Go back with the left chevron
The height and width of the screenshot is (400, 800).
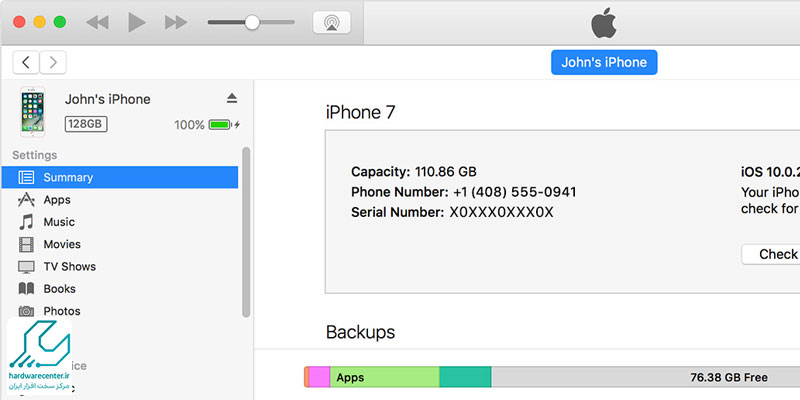[26, 62]
